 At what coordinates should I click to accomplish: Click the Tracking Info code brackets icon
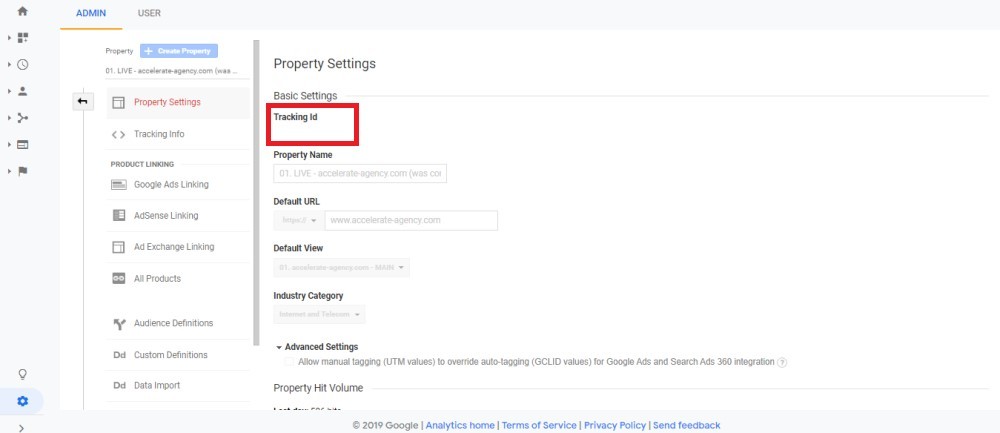119,135
